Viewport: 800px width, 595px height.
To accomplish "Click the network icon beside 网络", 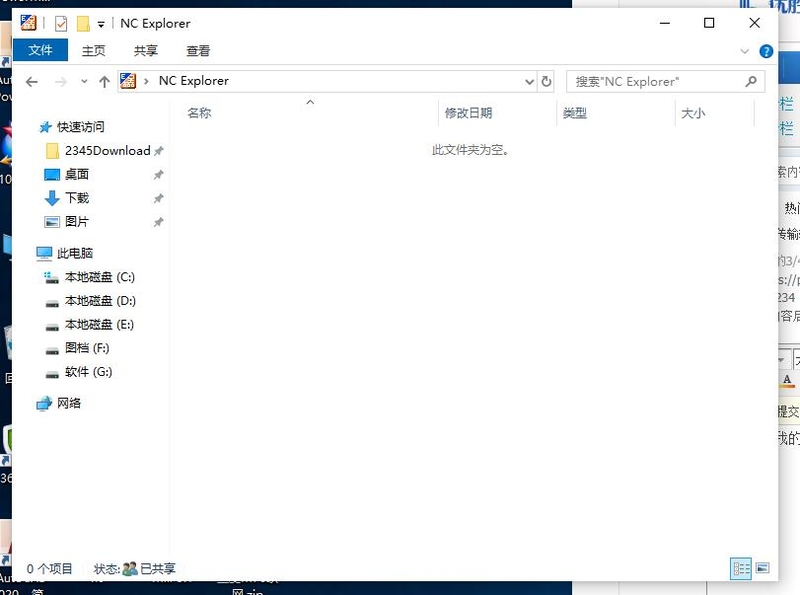I will (44, 404).
